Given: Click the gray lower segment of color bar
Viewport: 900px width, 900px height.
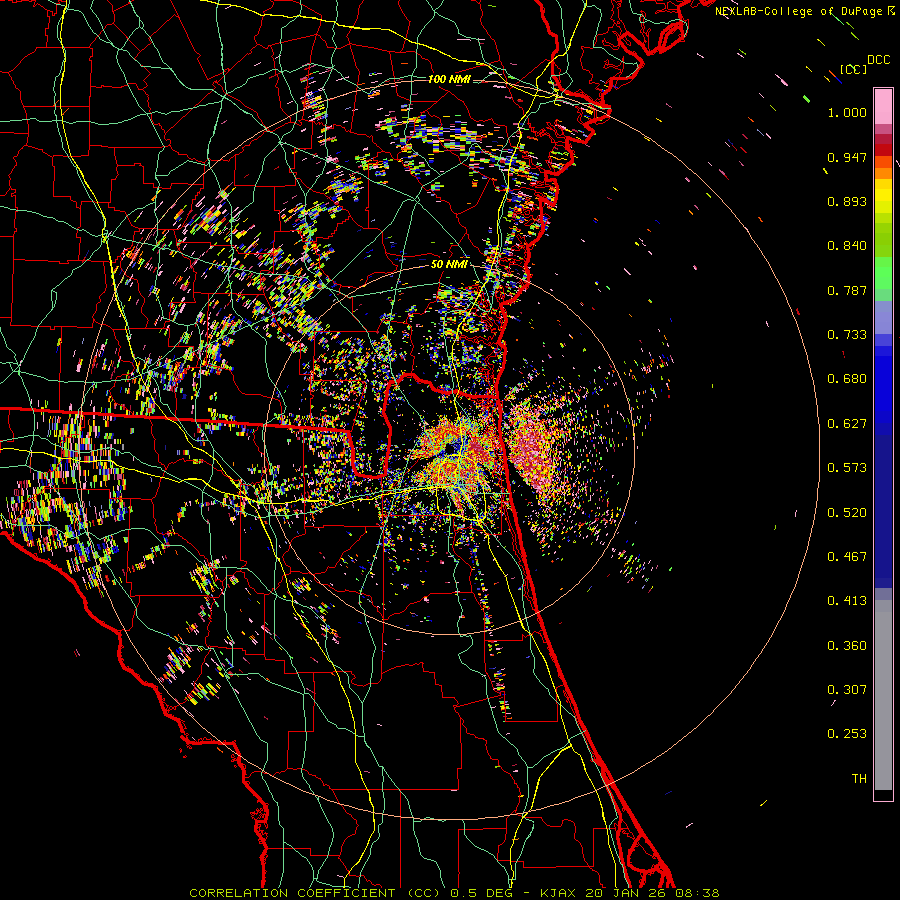Looking at the screenshot, I should 883,695.
